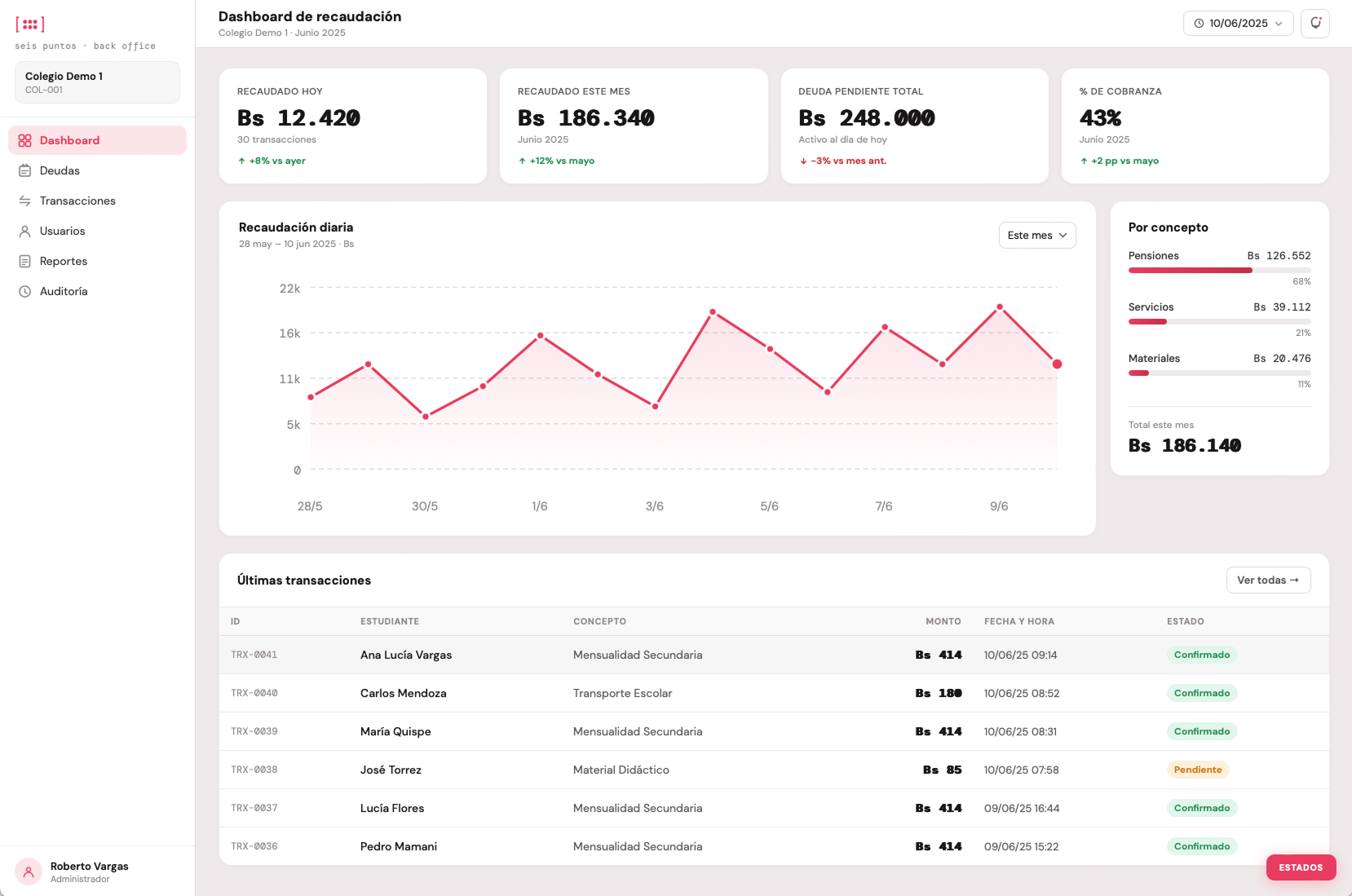Screen dimensions: 1352x896
Task: Click the Dashboard grid icon in sidebar
Action: tap(24, 140)
